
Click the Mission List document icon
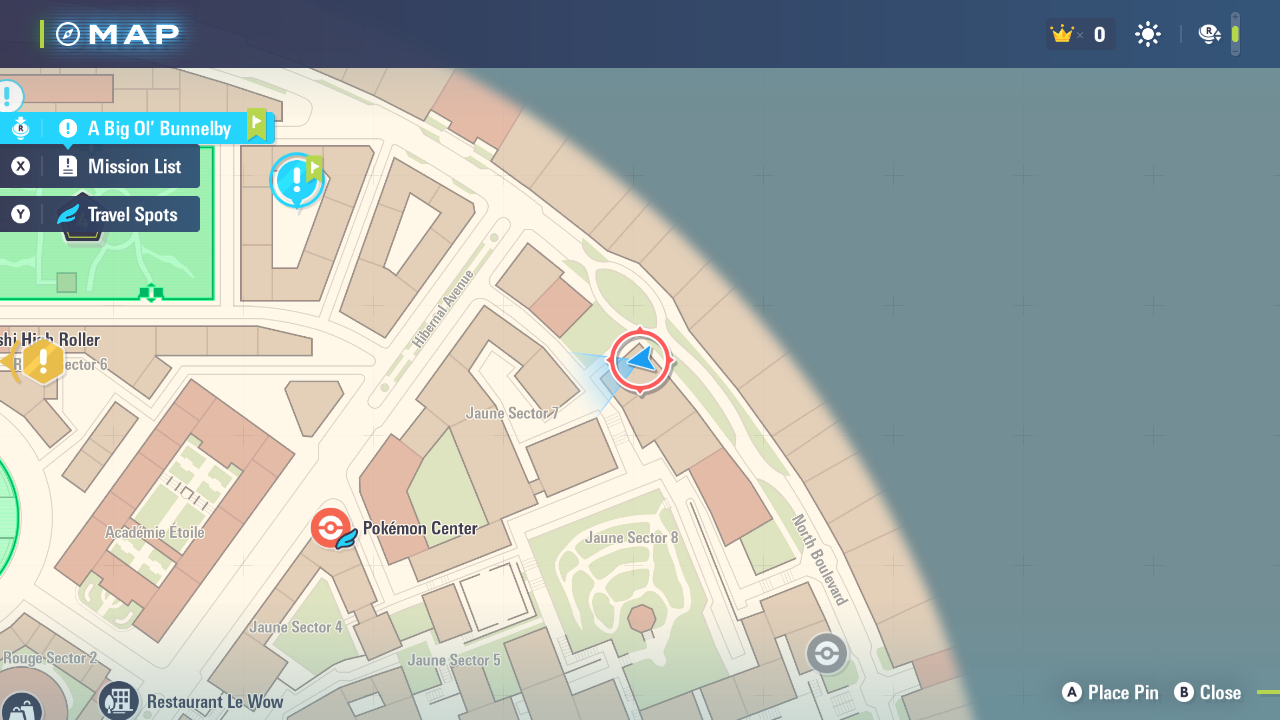pyautogui.click(x=68, y=166)
